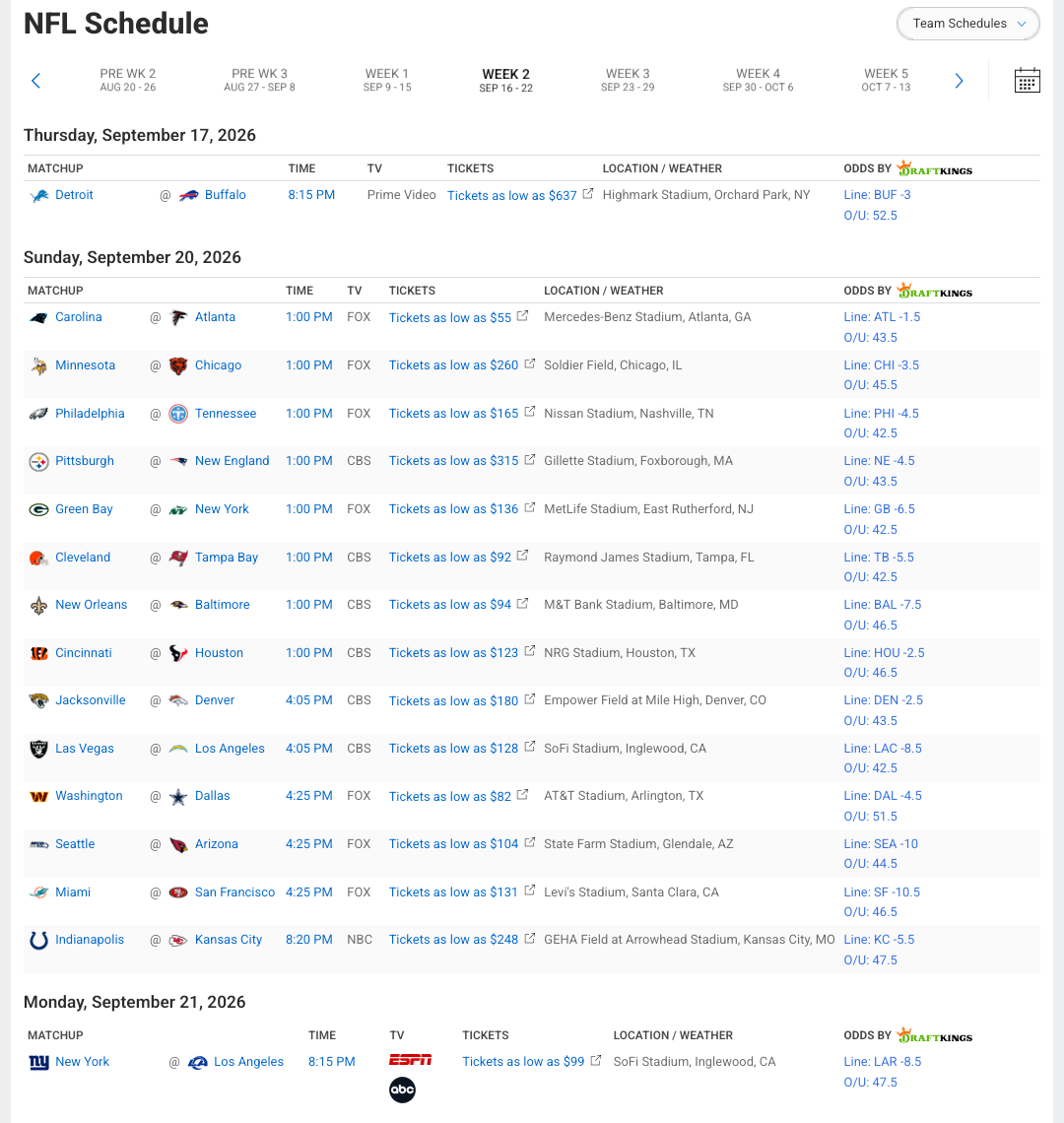Open Line: KC -5.5 odds link

coord(879,940)
